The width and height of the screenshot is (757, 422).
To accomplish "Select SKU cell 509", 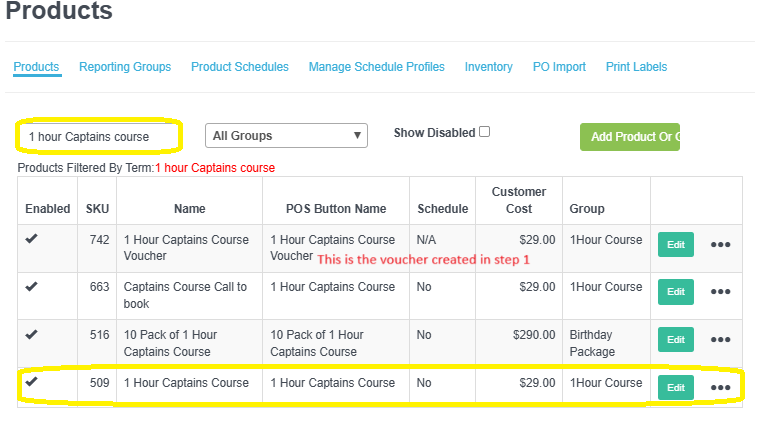I will tap(99, 382).
